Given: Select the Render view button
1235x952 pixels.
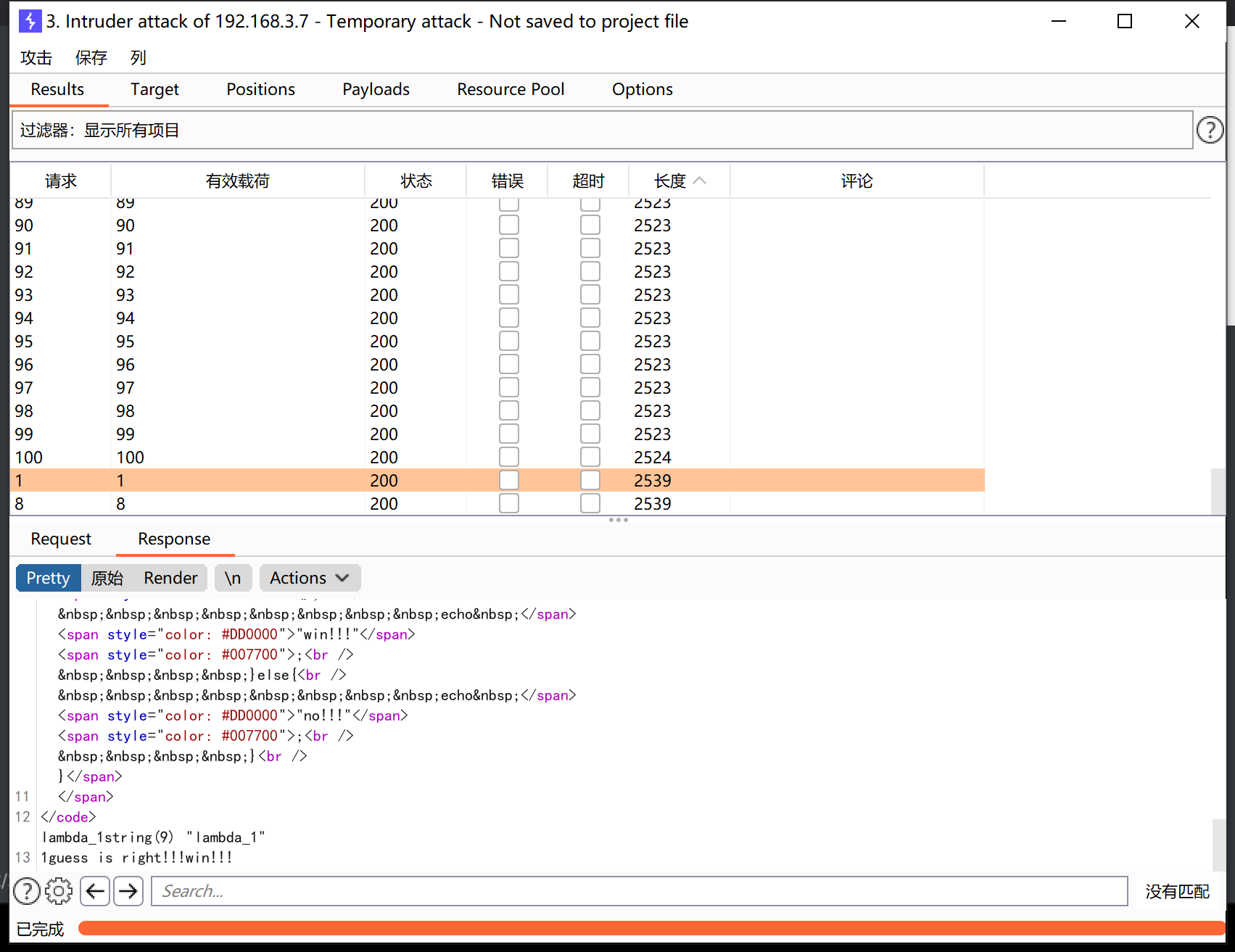Looking at the screenshot, I should pos(170,578).
